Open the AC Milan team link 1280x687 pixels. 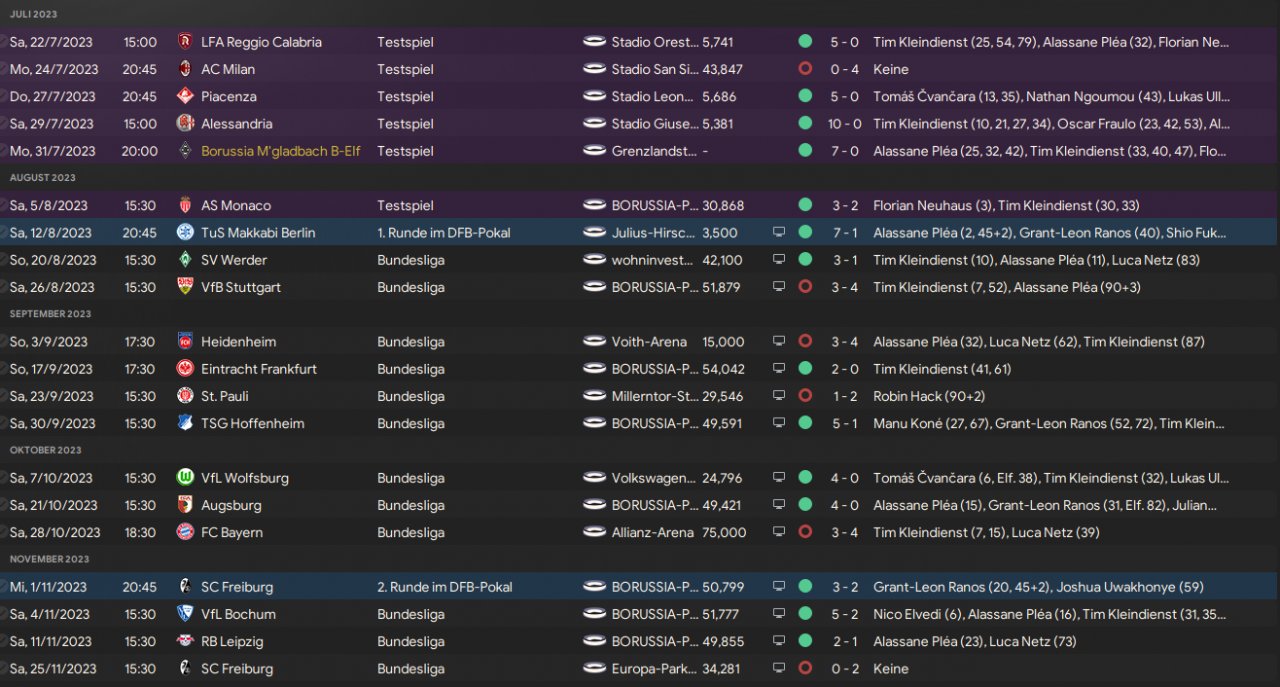coord(228,69)
